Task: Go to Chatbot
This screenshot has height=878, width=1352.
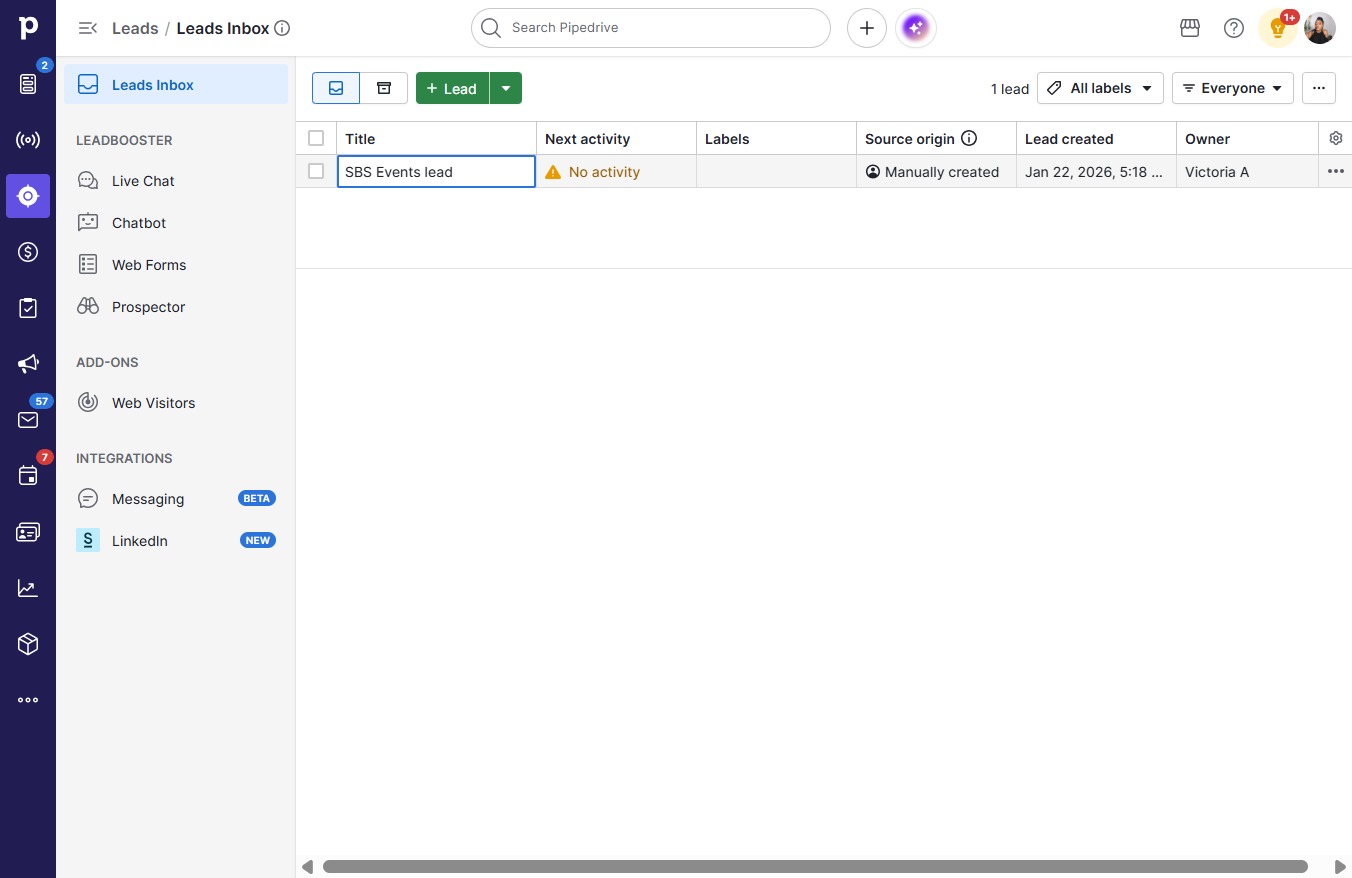Action: [x=176, y=223]
